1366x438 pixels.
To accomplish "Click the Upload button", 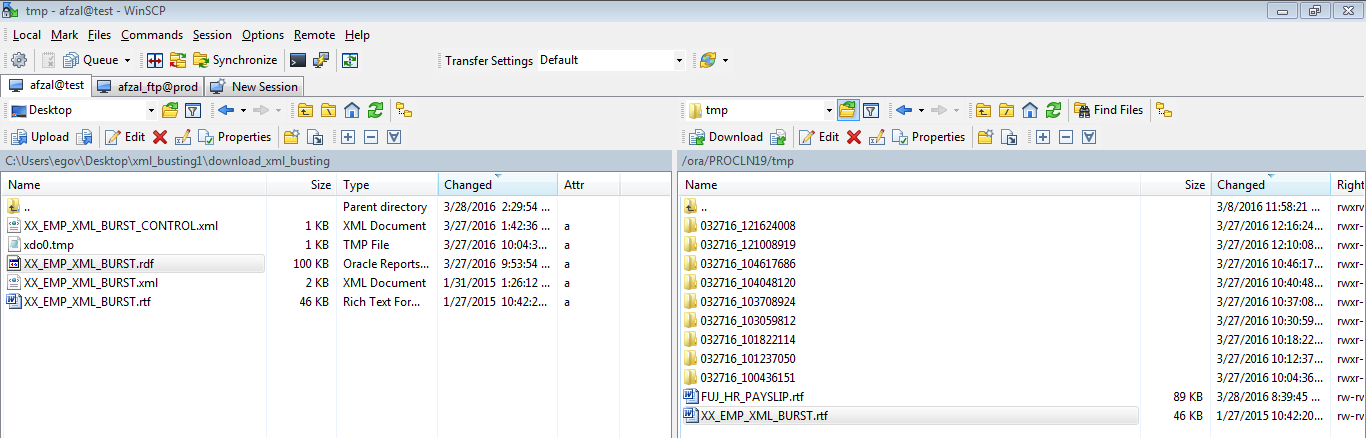I will click(x=41, y=137).
